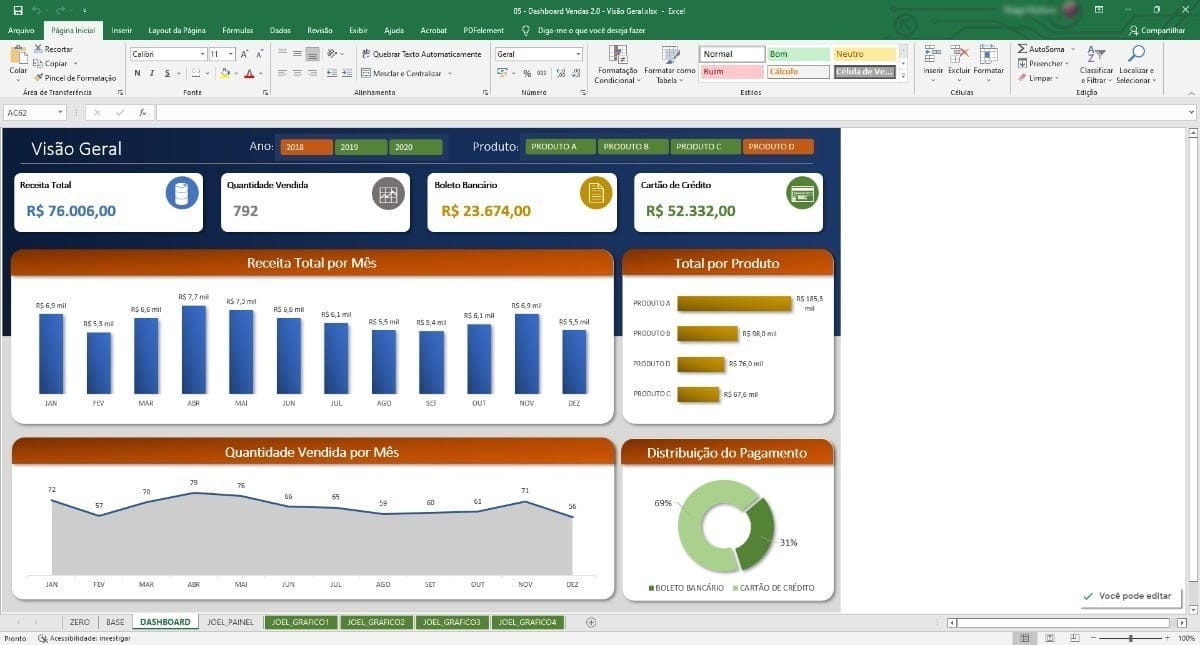The image size is (1200, 645).
Task: Click the Recortar scissors icon
Action: point(38,49)
